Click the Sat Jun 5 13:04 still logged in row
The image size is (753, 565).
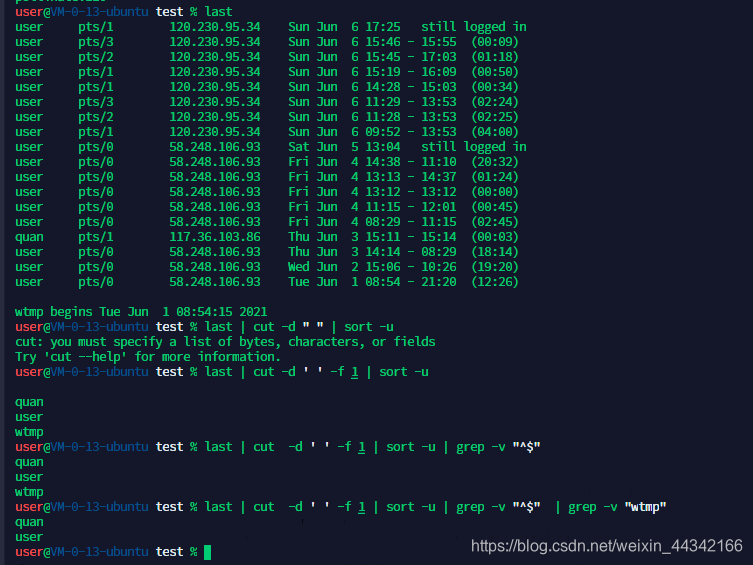pos(271,147)
